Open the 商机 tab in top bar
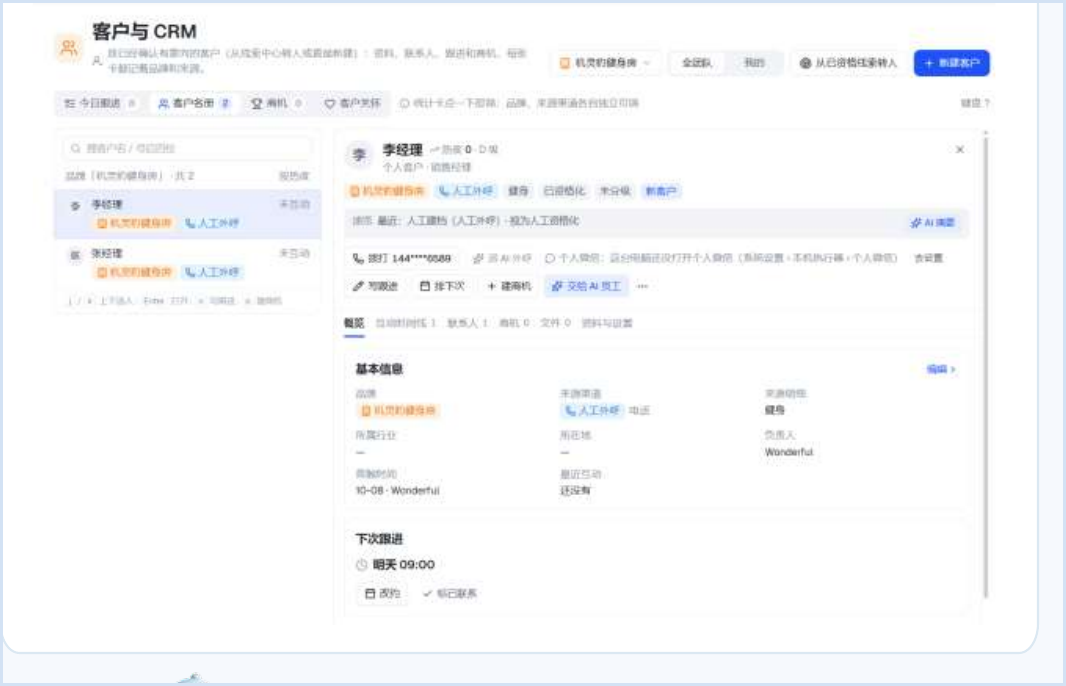 [x=276, y=103]
